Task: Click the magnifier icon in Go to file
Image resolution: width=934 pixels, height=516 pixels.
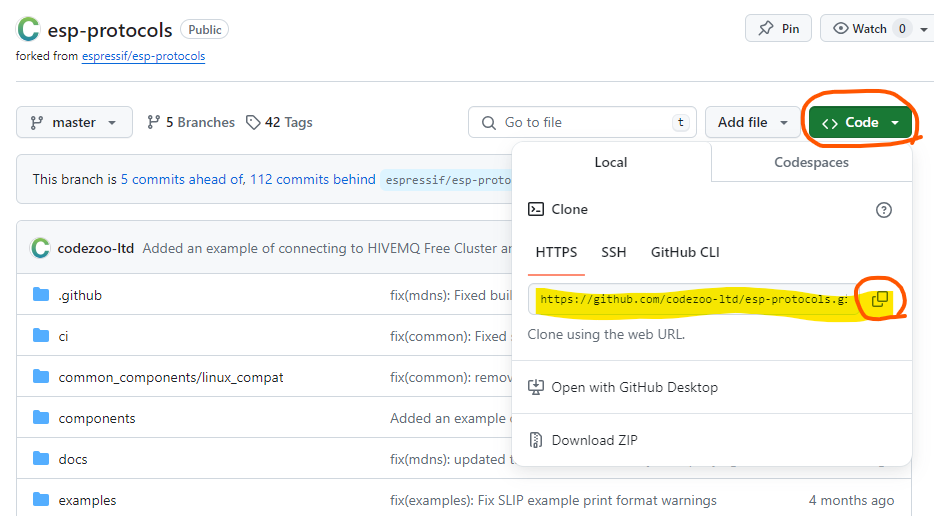Action: click(x=488, y=123)
